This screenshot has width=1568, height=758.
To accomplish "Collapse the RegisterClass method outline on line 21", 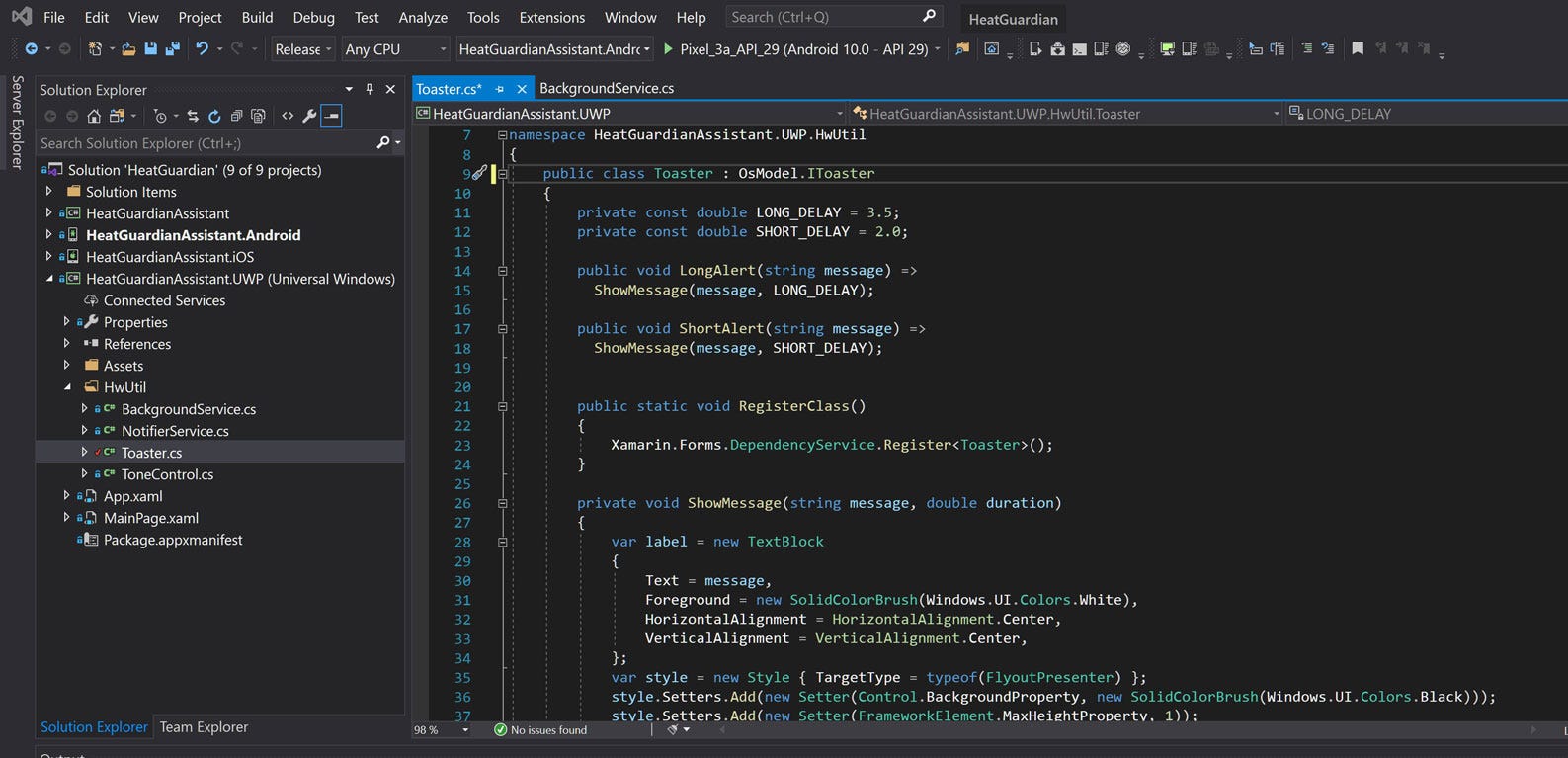I will [x=502, y=406].
